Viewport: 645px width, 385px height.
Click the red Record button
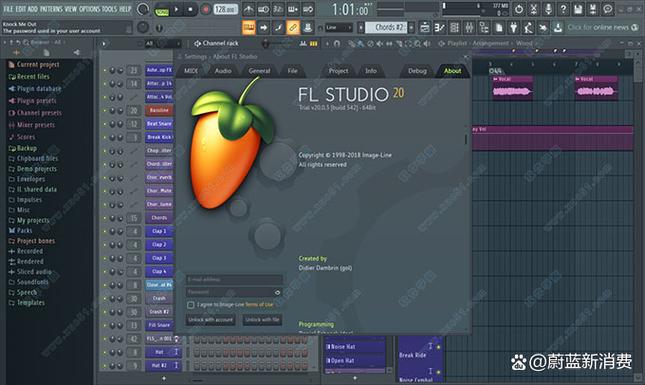206,9
